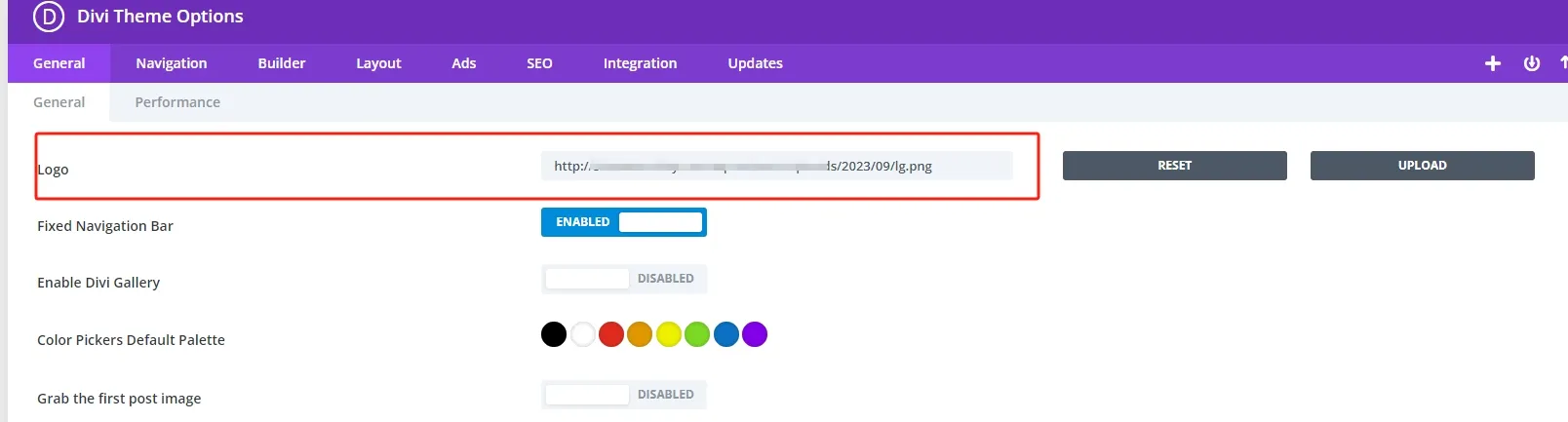Click the Fixed Navigation Bar label
This screenshot has height=422, width=1568.
pos(105,226)
